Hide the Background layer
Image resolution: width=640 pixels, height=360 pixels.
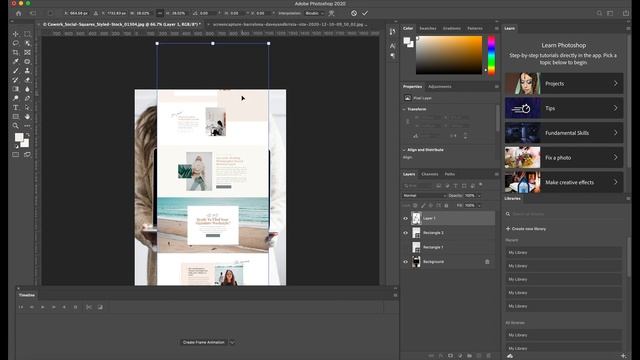click(x=406, y=262)
